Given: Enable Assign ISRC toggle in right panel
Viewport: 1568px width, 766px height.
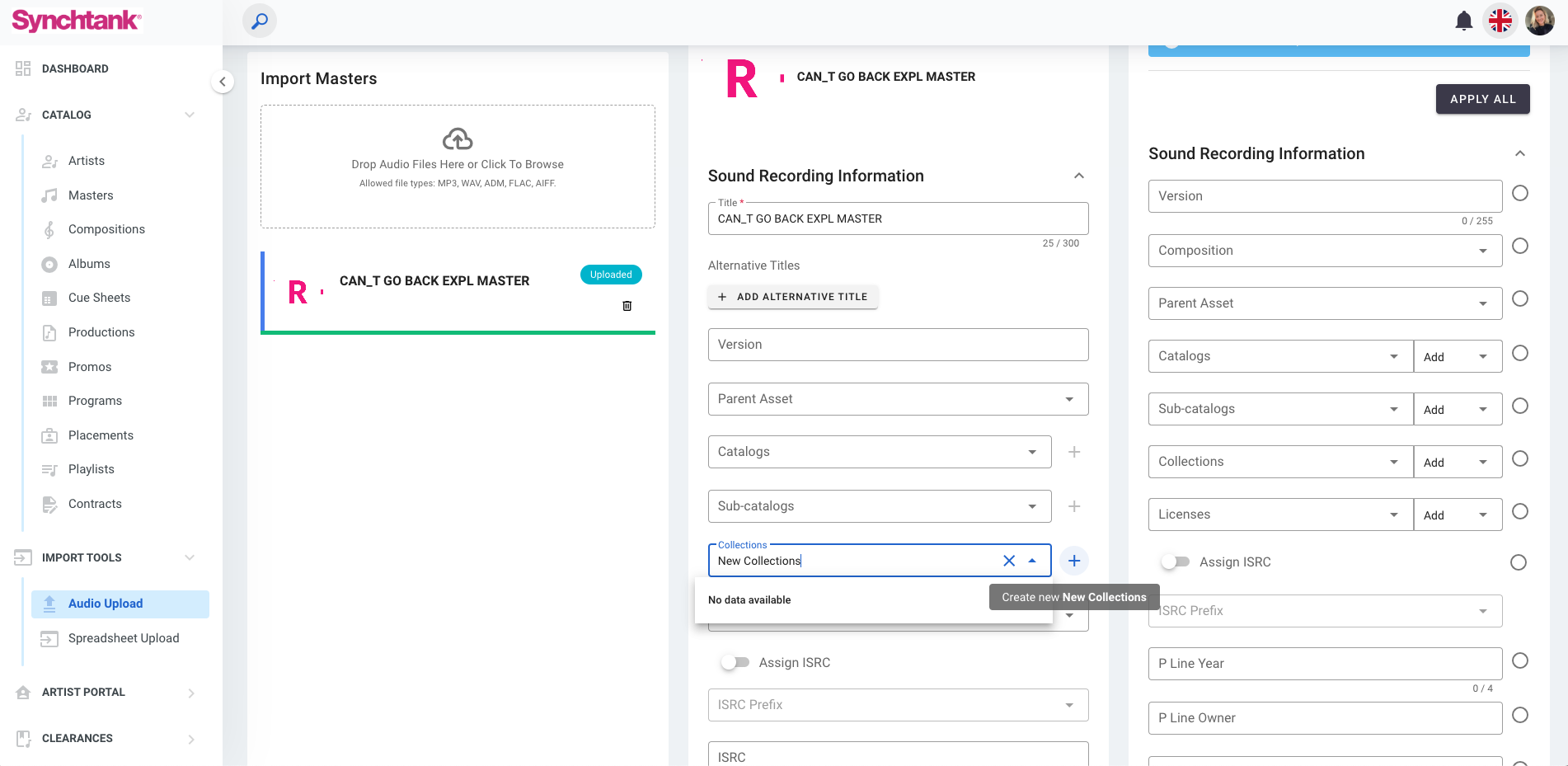Looking at the screenshot, I should (1175, 562).
